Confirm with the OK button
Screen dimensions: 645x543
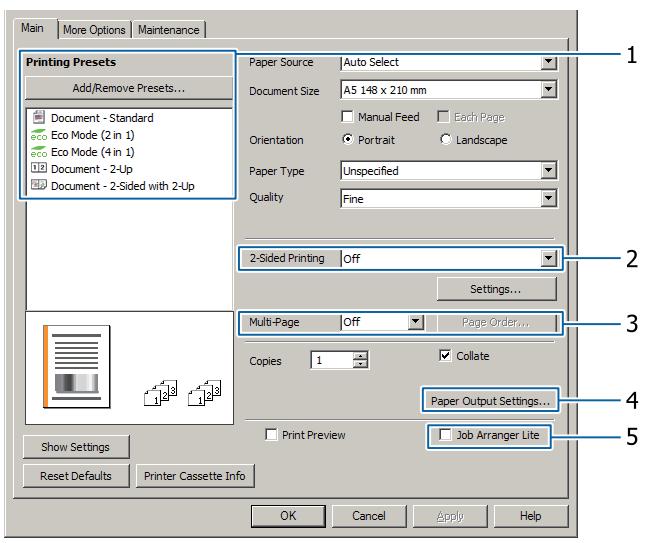pos(288,515)
